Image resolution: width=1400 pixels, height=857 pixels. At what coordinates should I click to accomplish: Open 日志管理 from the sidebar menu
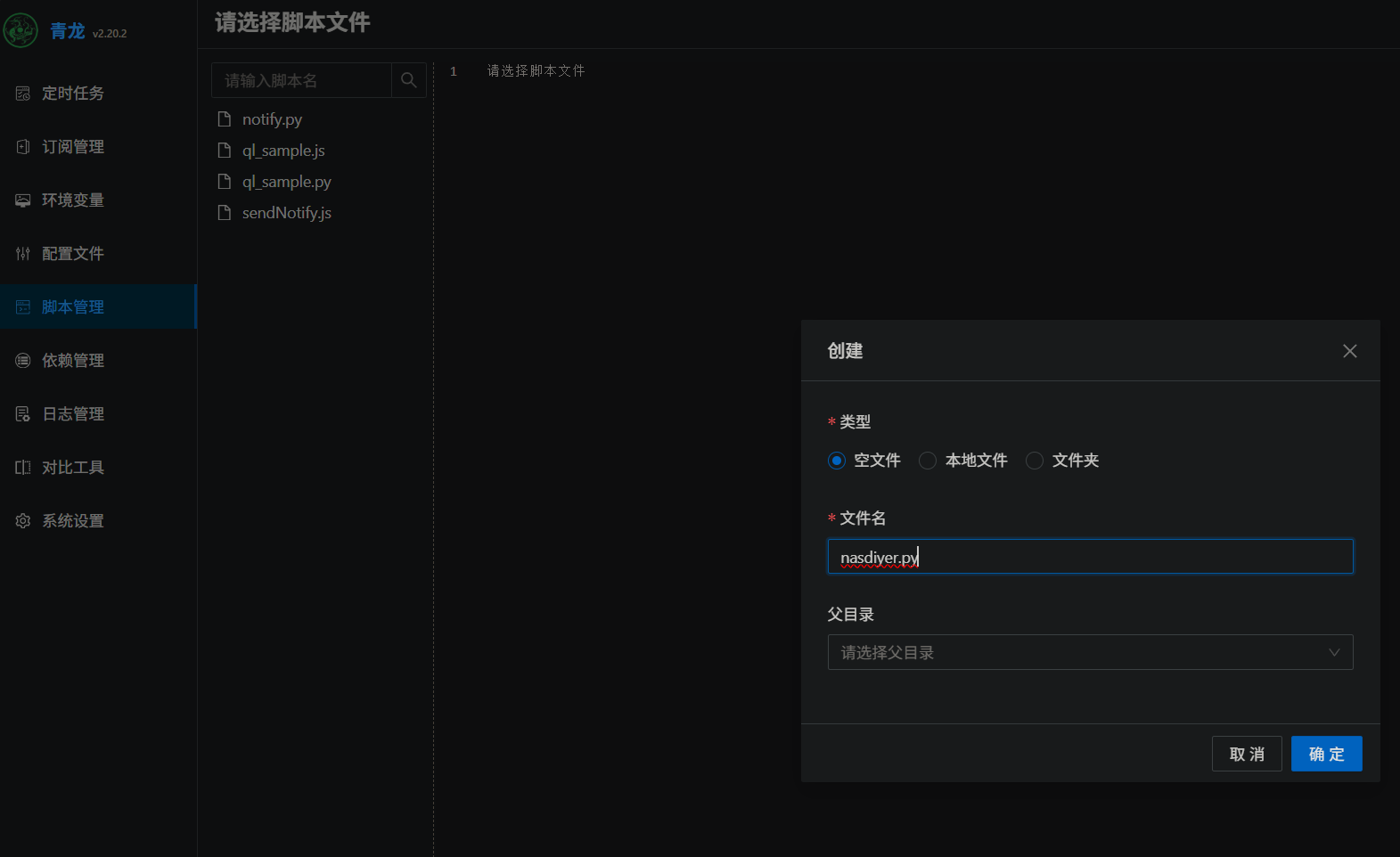click(x=73, y=414)
